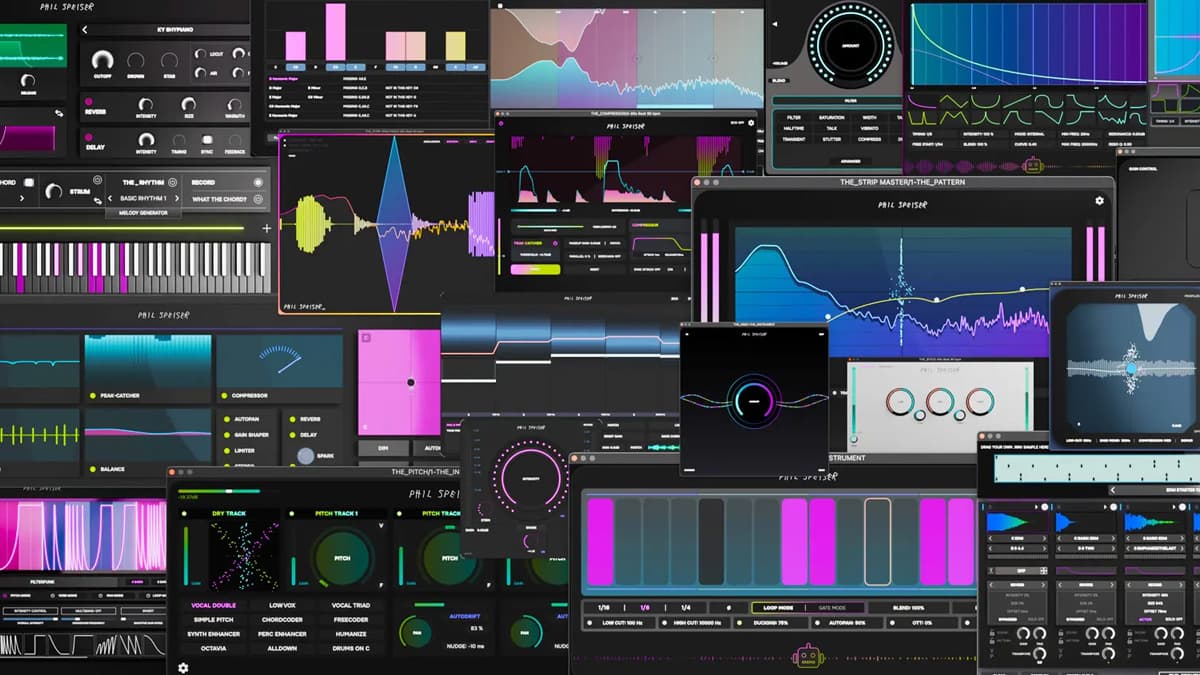1200x675 pixels.
Task: Click the dark muted step pad
Action: click(711, 541)
